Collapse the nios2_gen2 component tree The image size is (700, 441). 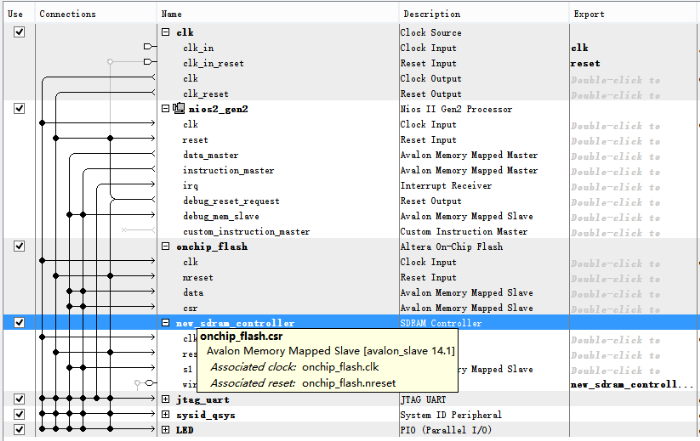pos(166,109)
